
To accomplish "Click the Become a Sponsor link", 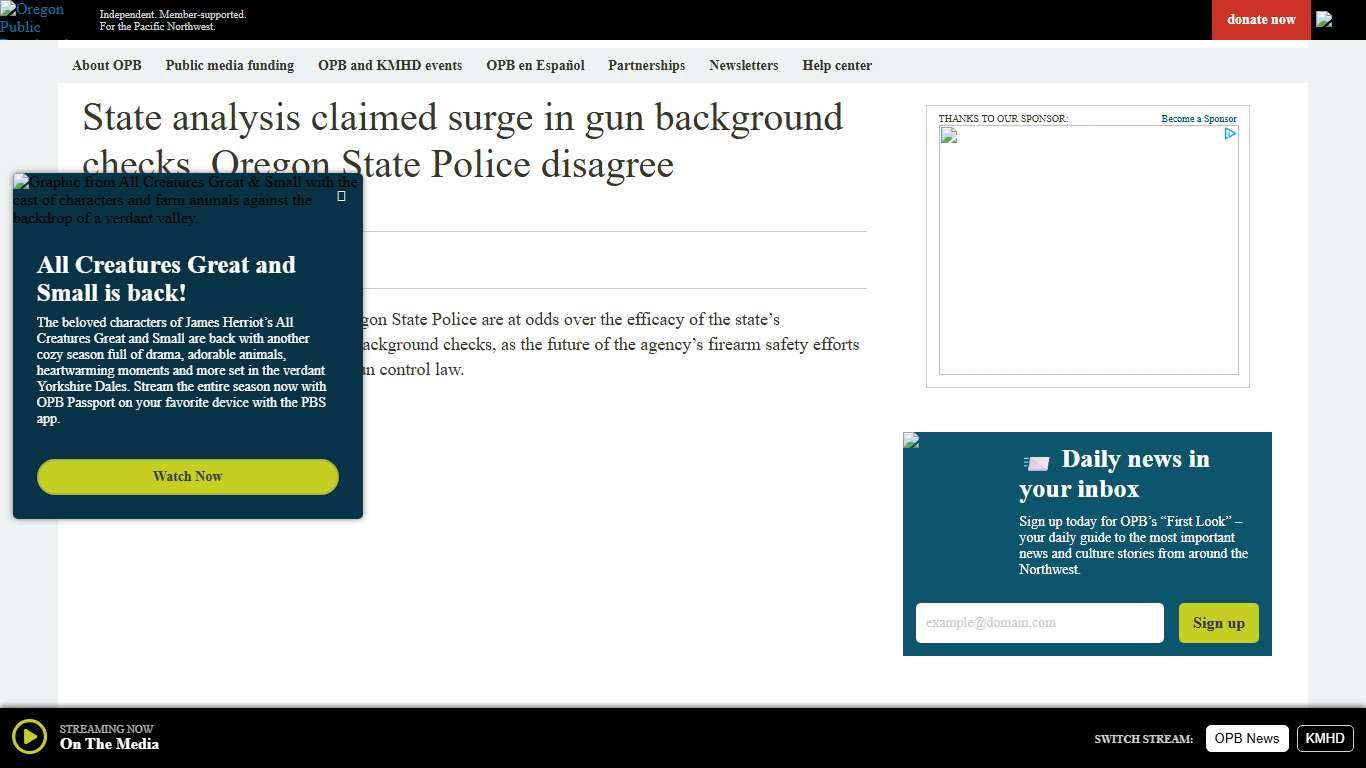I will click(x=1198, y=118).
